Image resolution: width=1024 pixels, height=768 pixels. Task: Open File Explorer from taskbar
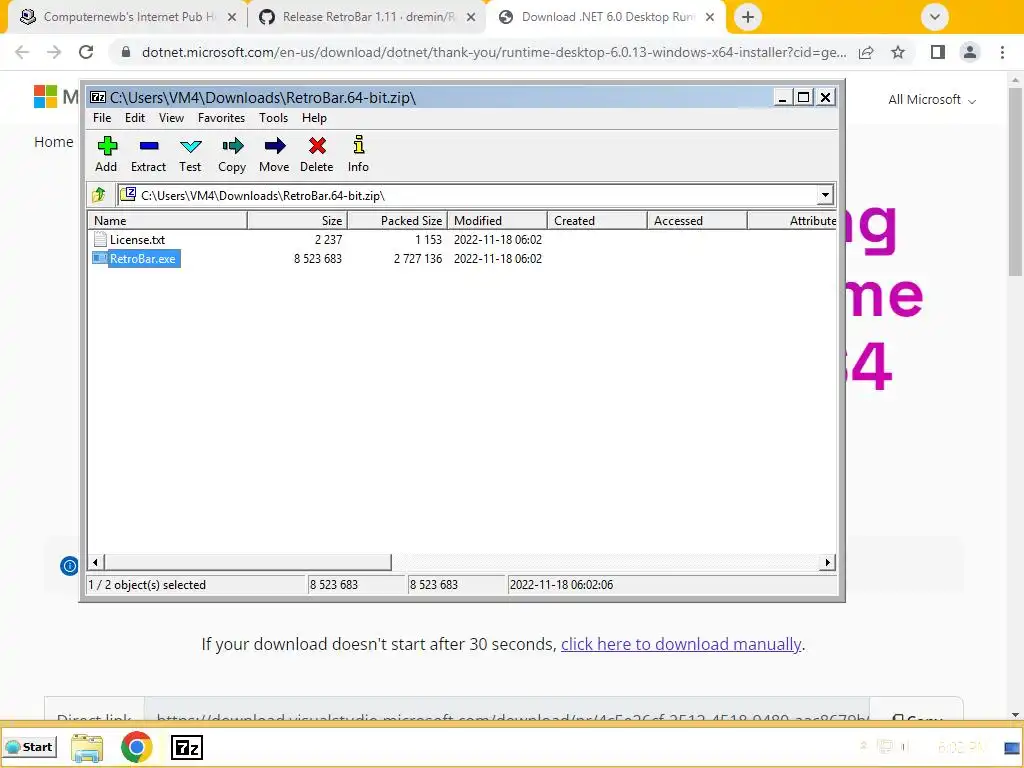click(x=87, y=748)
